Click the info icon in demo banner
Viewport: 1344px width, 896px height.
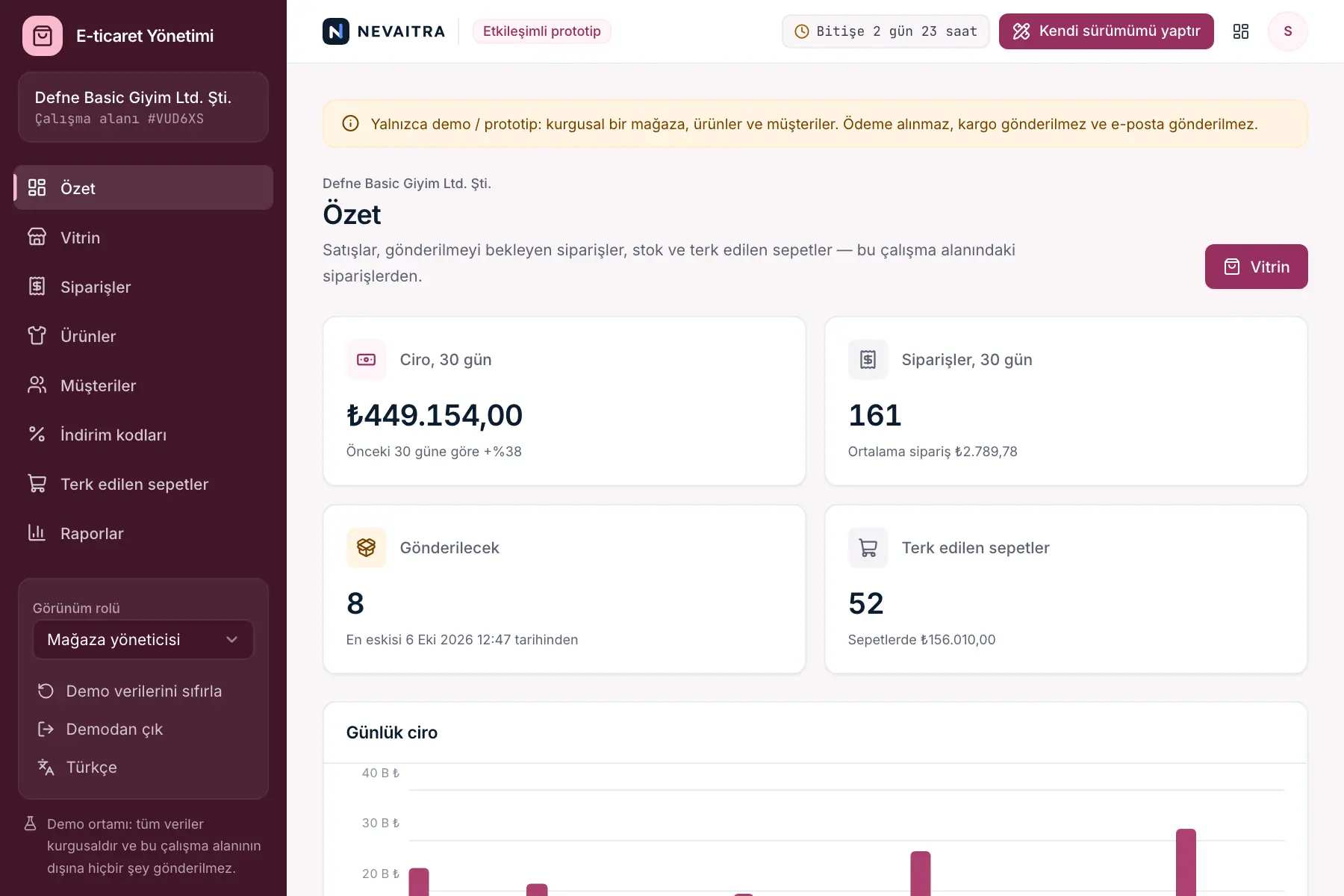pyautogui.click(x=350, y=124)
